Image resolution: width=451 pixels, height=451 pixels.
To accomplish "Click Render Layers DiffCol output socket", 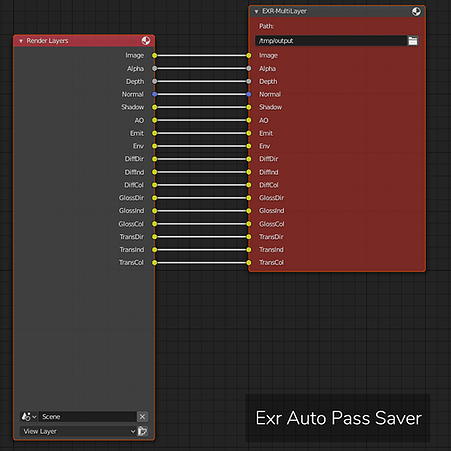I will [154, 185].
